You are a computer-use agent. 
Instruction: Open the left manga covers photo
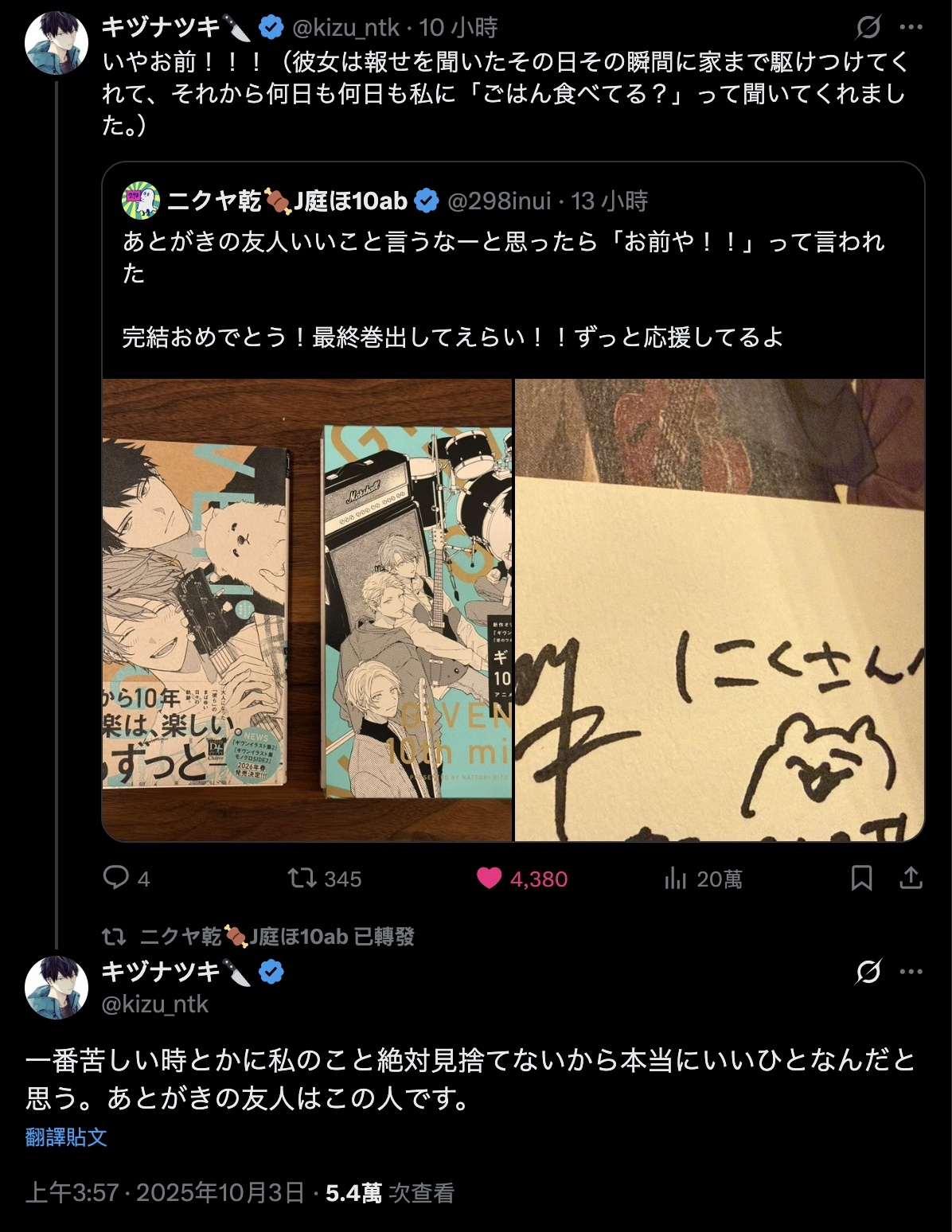[307, 610]
